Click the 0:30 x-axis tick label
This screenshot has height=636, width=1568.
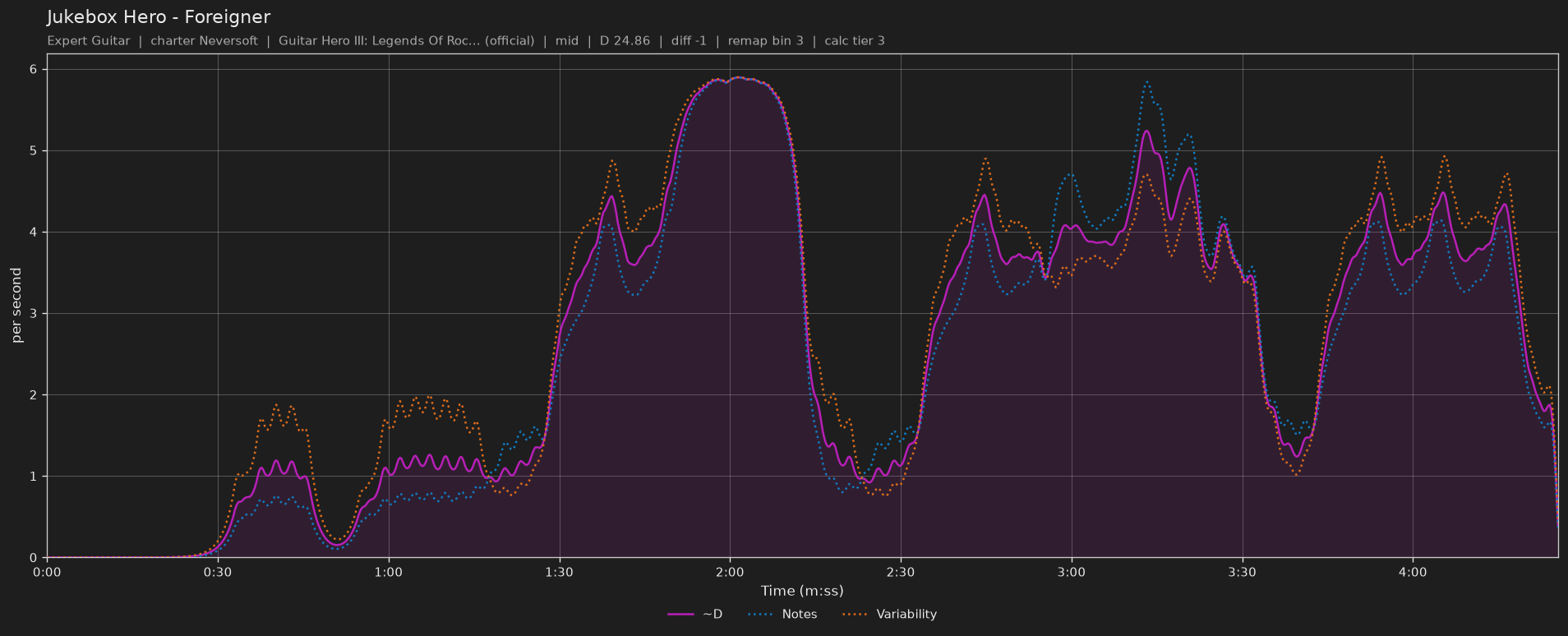tap(218, 572)
